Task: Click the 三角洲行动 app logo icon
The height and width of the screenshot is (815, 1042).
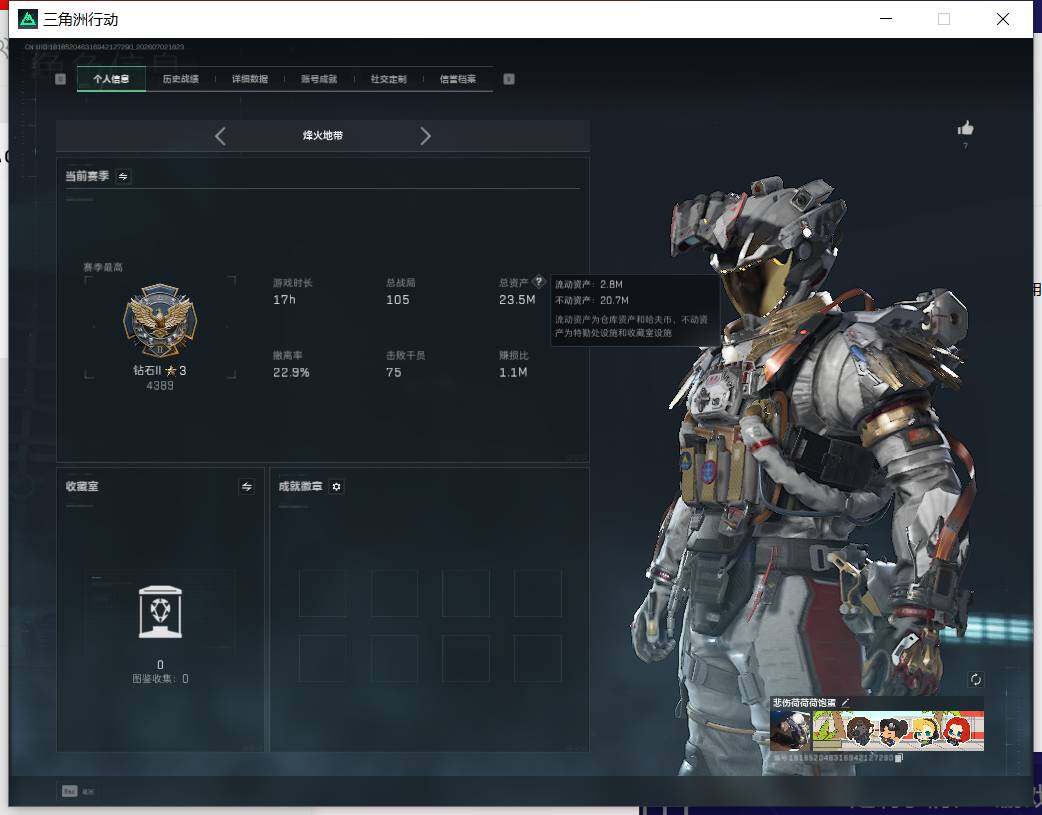Action: click(x=27, y=19)
